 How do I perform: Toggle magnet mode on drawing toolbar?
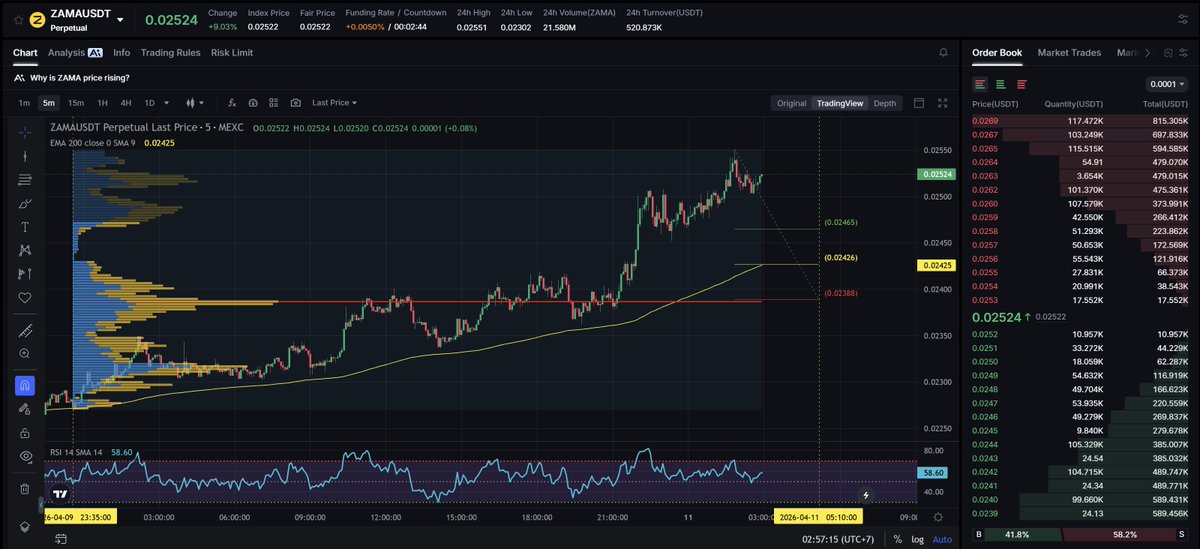coord(25,385)
